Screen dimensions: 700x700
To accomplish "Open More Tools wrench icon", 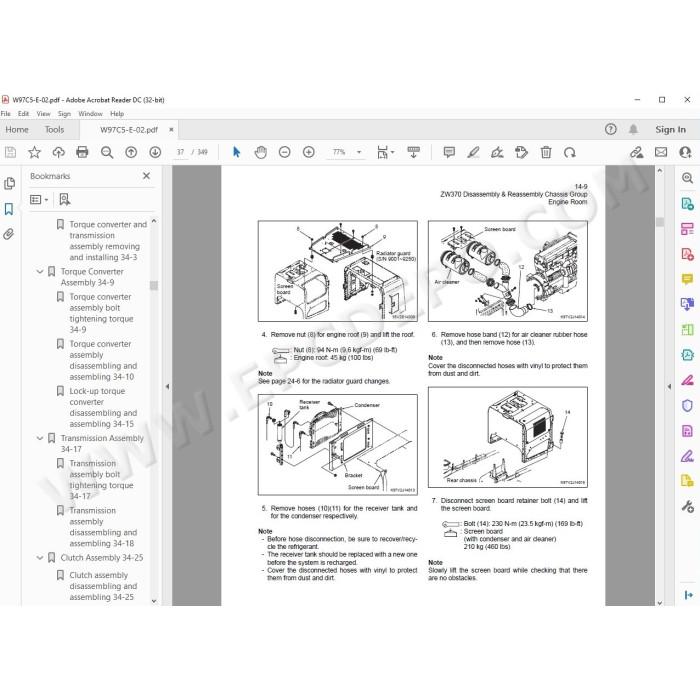I will coord(688,507).
